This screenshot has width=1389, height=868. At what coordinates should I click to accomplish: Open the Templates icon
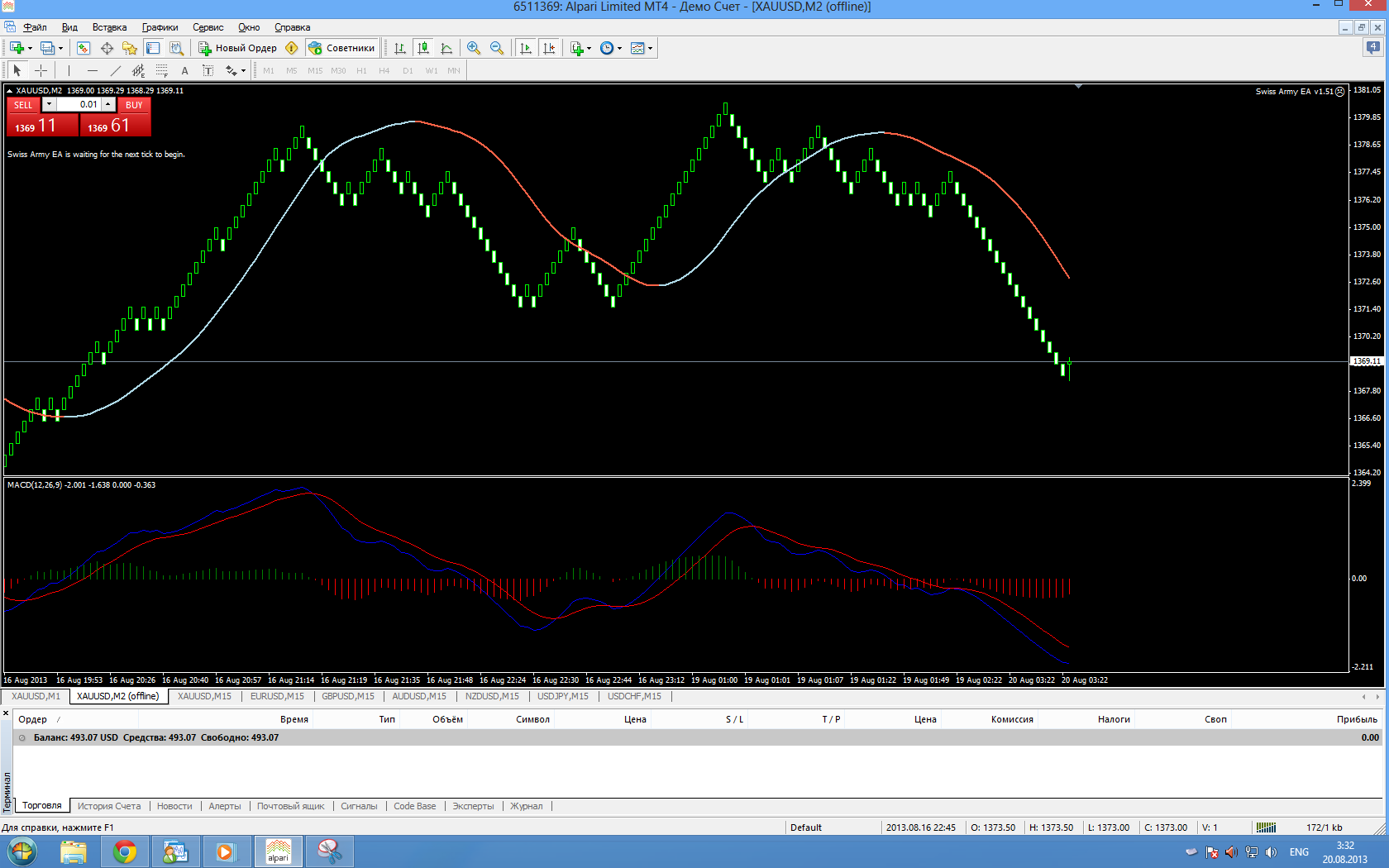point(637,48)
